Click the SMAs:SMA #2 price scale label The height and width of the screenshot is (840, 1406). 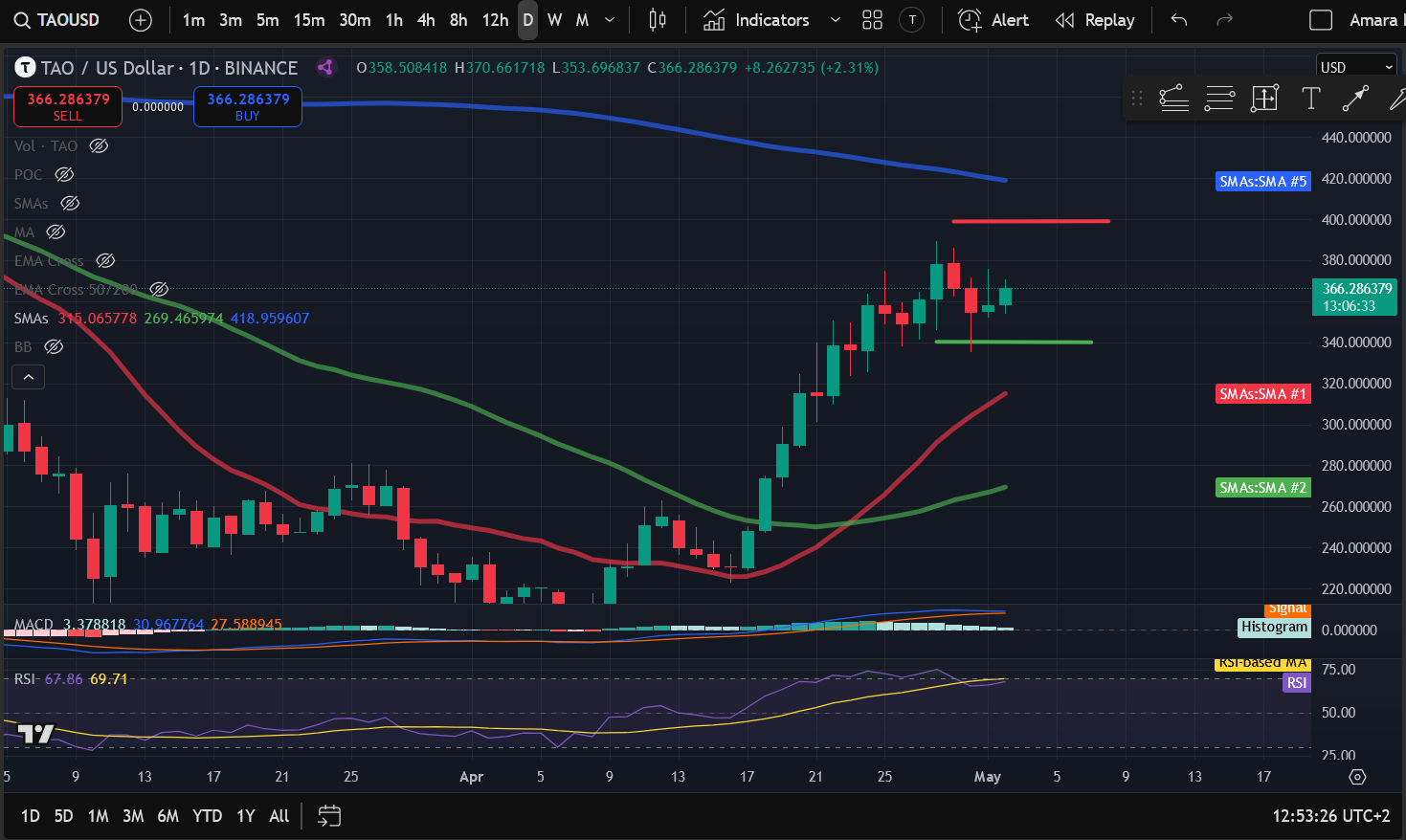click(x=1262, y=488)
